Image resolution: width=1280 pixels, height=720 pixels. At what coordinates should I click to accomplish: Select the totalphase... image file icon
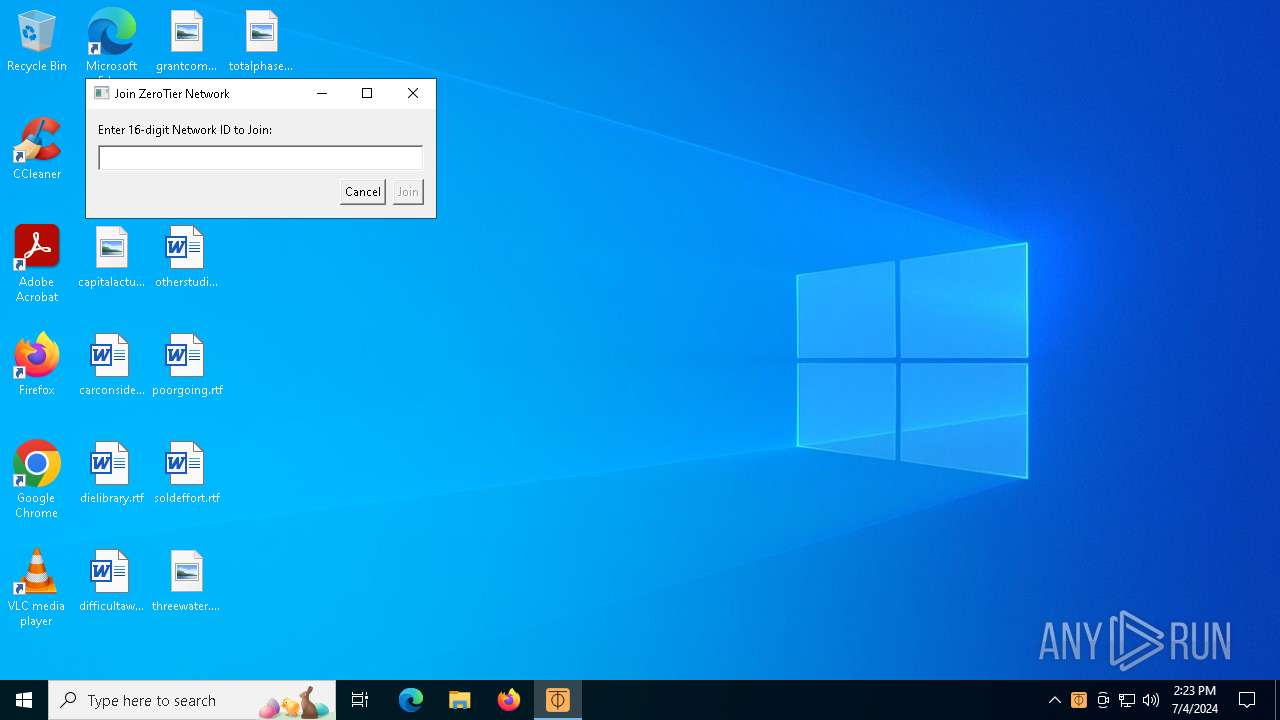pos(261,41)
